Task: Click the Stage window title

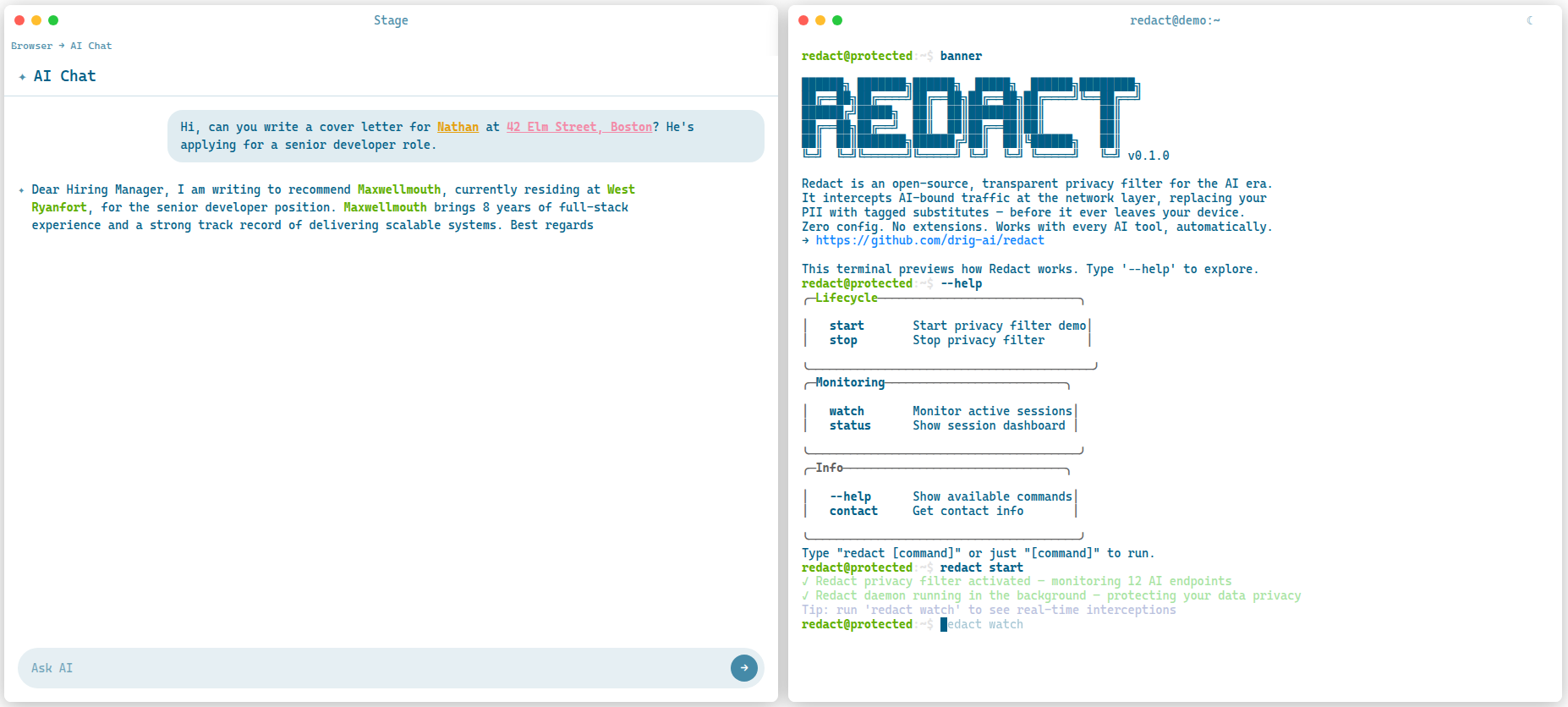Action: tap(391, 20)
